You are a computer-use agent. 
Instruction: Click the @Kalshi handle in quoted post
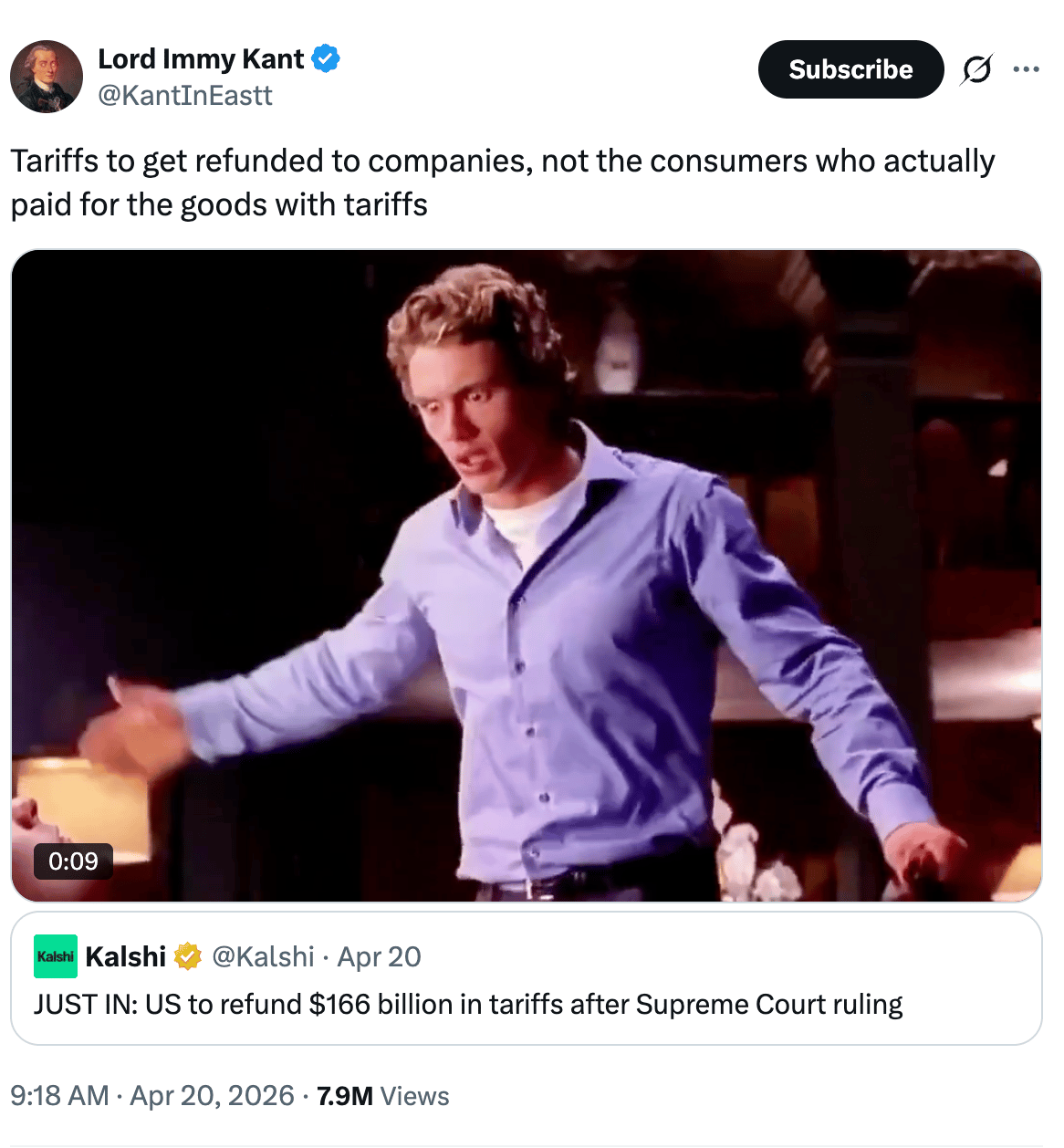pos(263,956)
